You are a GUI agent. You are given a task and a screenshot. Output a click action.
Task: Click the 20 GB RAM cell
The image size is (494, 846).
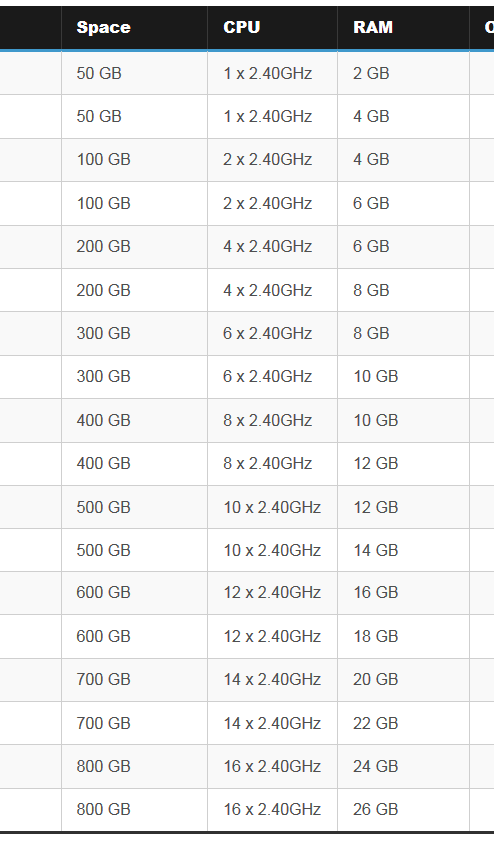pos(403,680)
